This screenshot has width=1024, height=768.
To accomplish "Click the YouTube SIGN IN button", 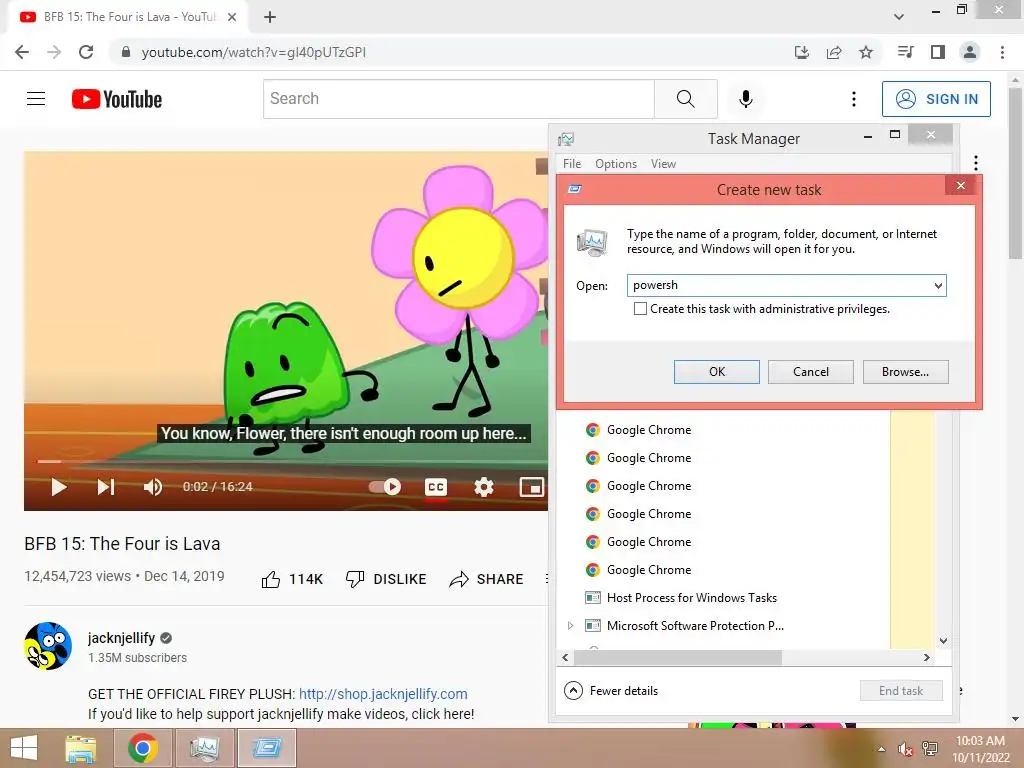I will (936, 99).
